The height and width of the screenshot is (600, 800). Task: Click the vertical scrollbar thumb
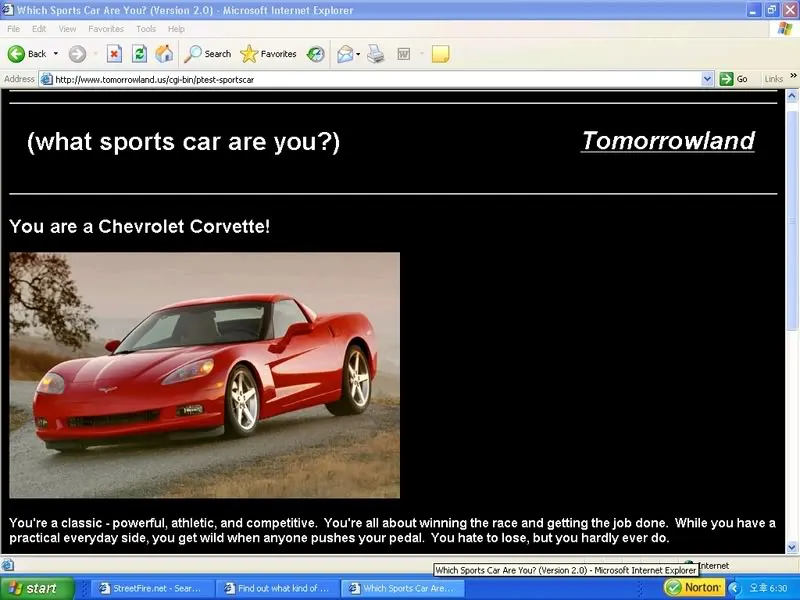tap(792, 219)
